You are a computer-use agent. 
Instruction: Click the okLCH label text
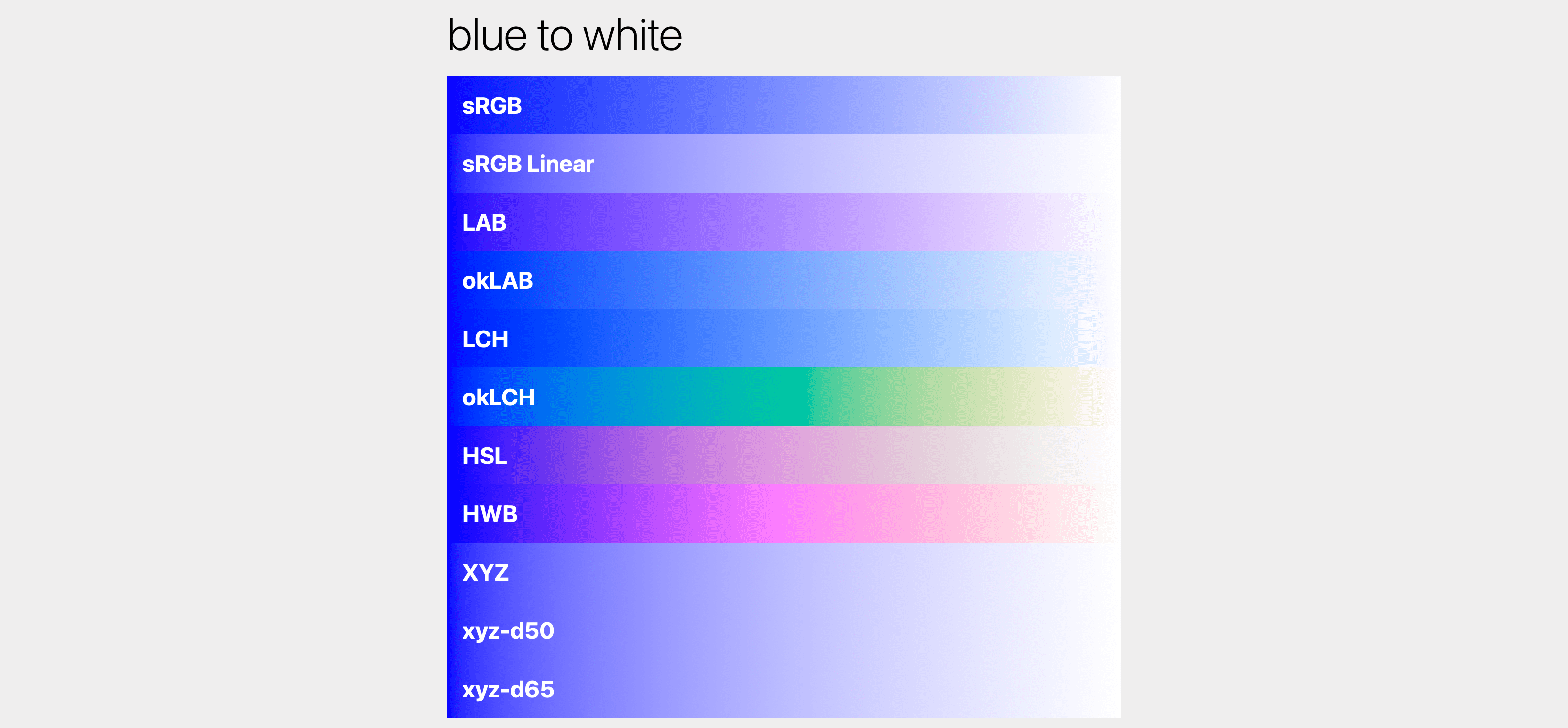click(498, 397)
